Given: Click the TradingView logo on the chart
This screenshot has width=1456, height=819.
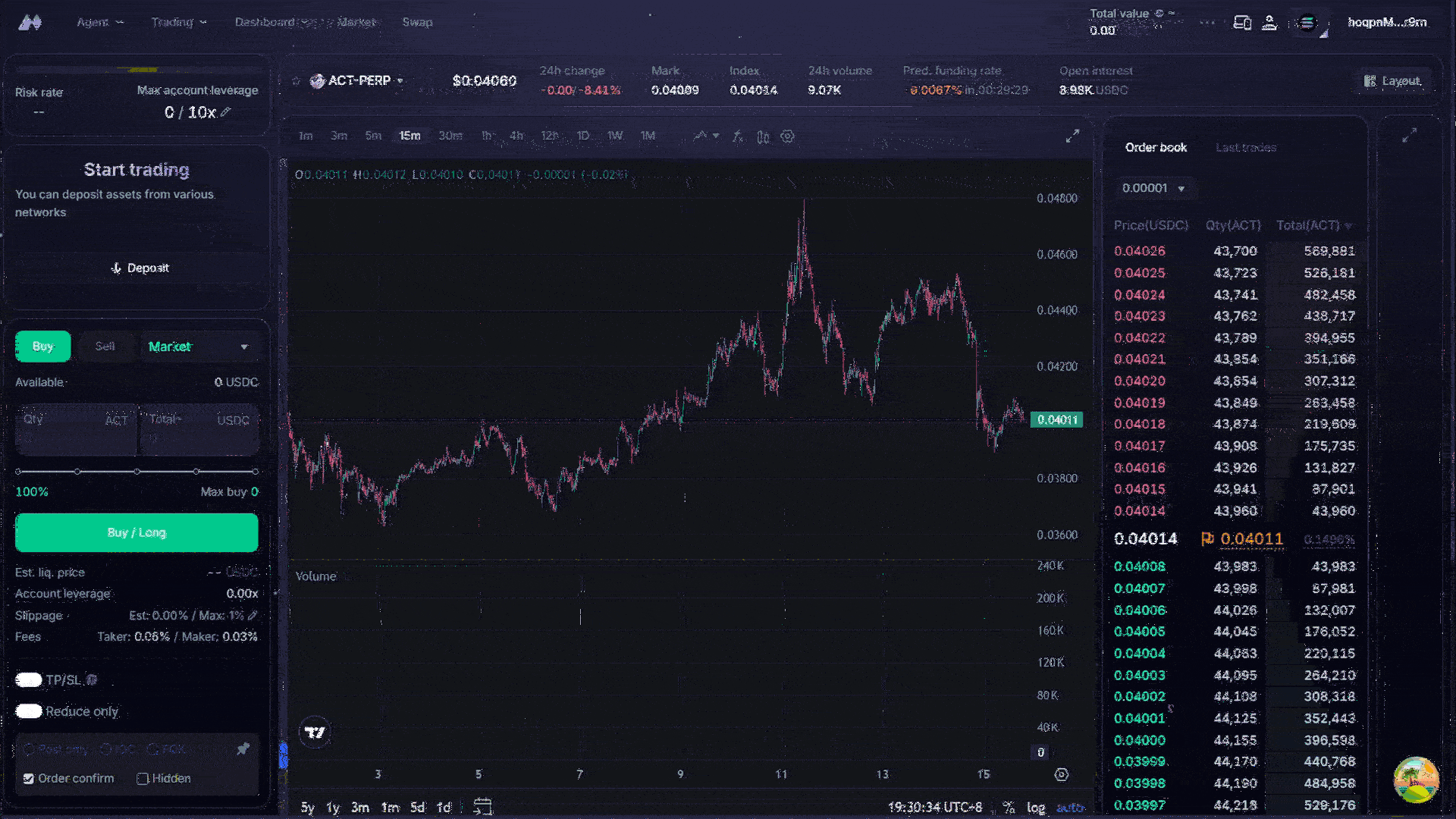Looking at the screenshot, I should click(315, 733).
